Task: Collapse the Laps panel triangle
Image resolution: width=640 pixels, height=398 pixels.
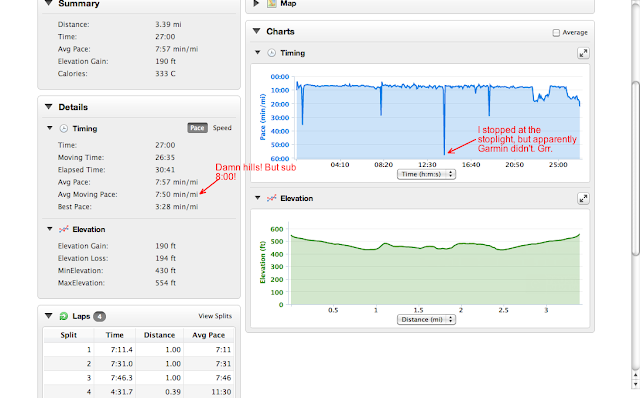Action: click(x=49, y=316)
